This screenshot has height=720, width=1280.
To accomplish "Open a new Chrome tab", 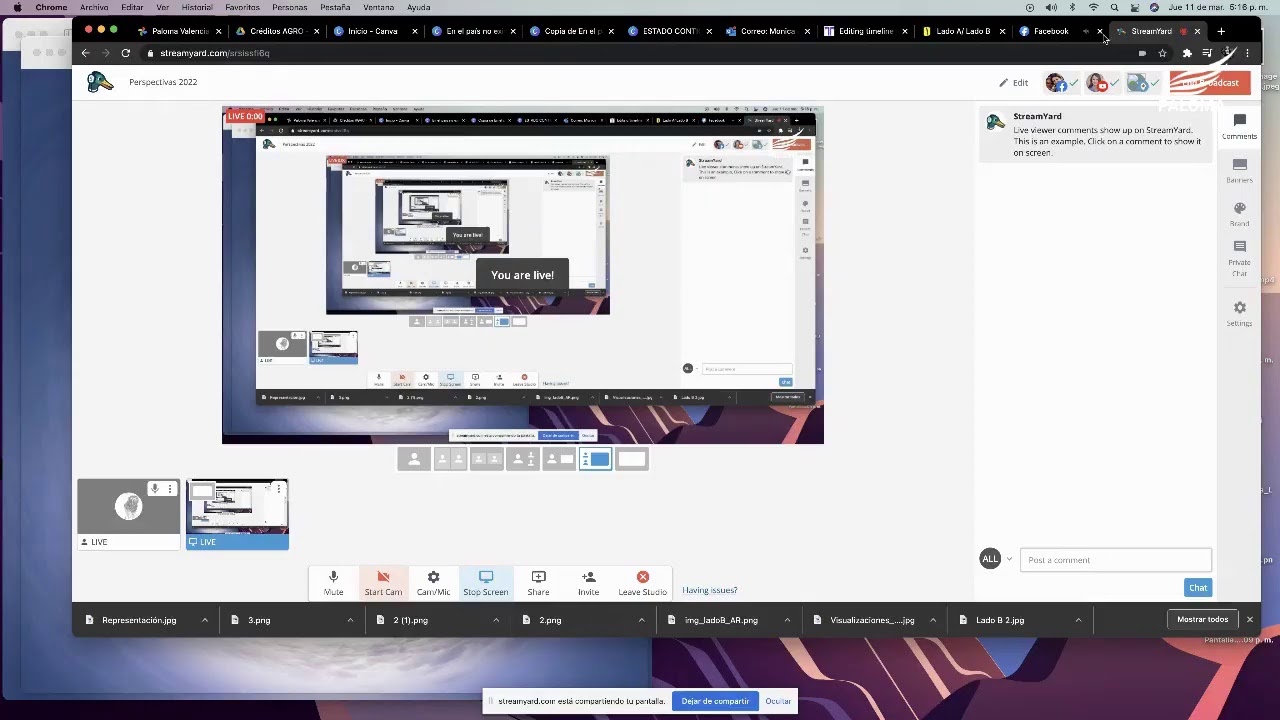I will tap(1221, 31).
